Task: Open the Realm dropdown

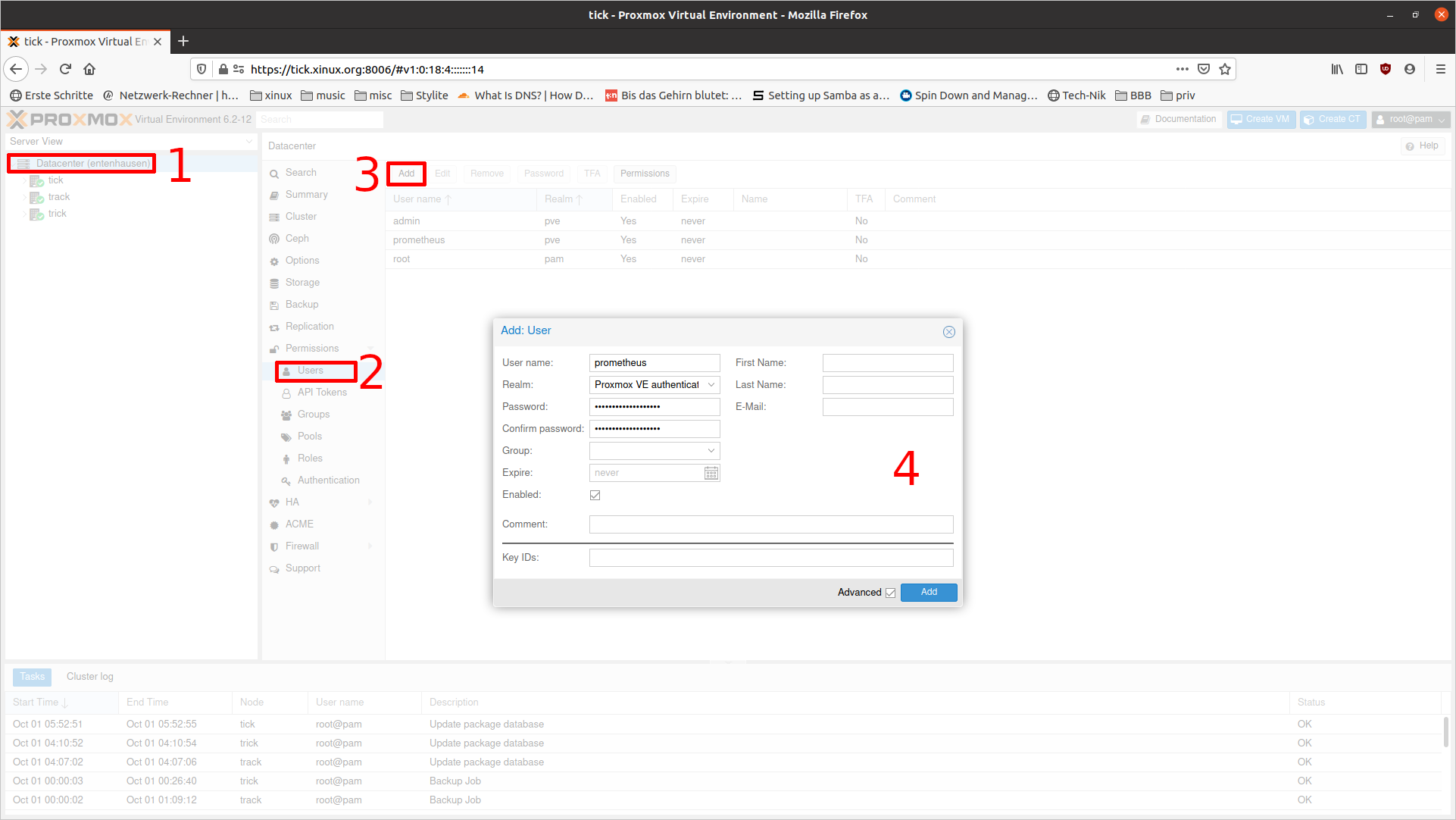Action: click(711, 385)
